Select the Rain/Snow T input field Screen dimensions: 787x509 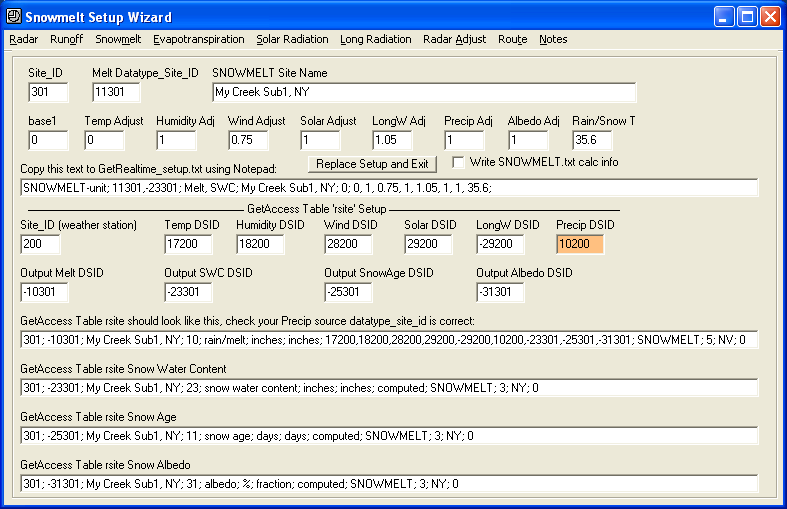pos(596,140)
